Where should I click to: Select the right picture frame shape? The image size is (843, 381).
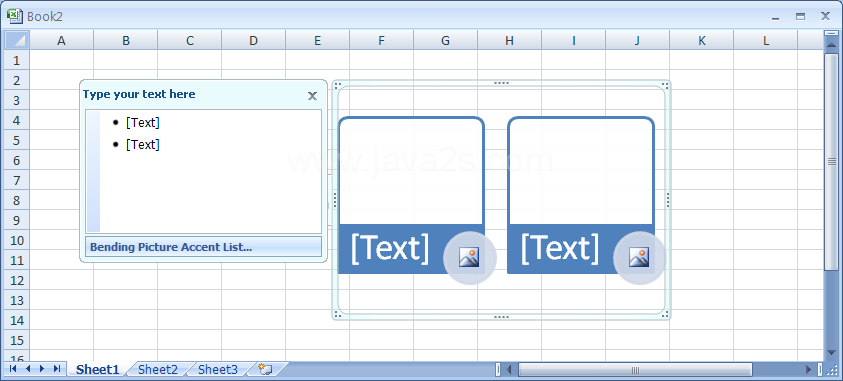click(x=581, y=170)
